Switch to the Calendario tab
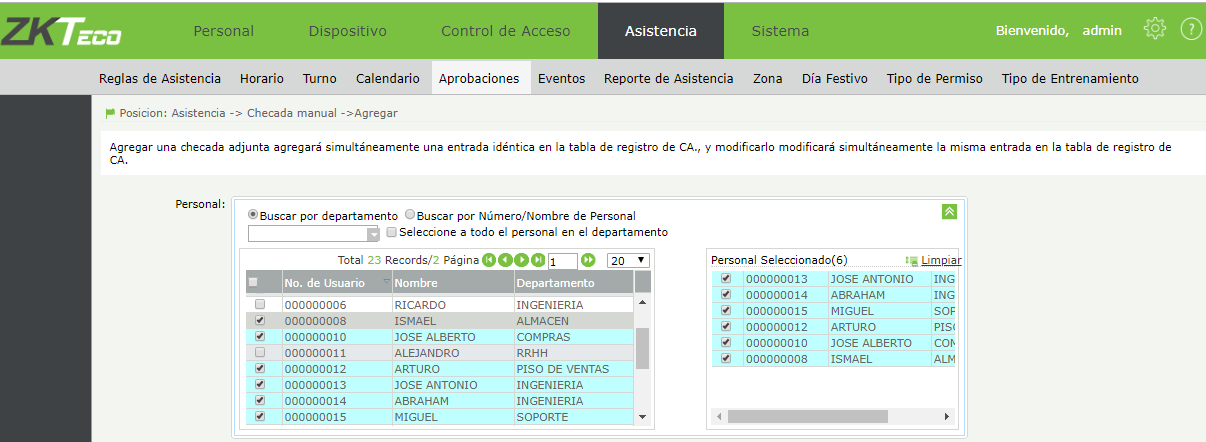The image size is (1206, 442). click(x=388, y=78)
